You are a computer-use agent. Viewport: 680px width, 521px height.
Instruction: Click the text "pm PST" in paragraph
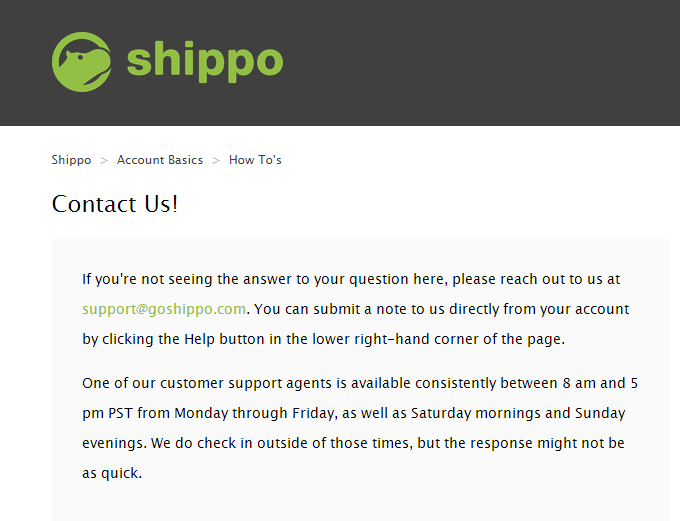tap(107, 413)
